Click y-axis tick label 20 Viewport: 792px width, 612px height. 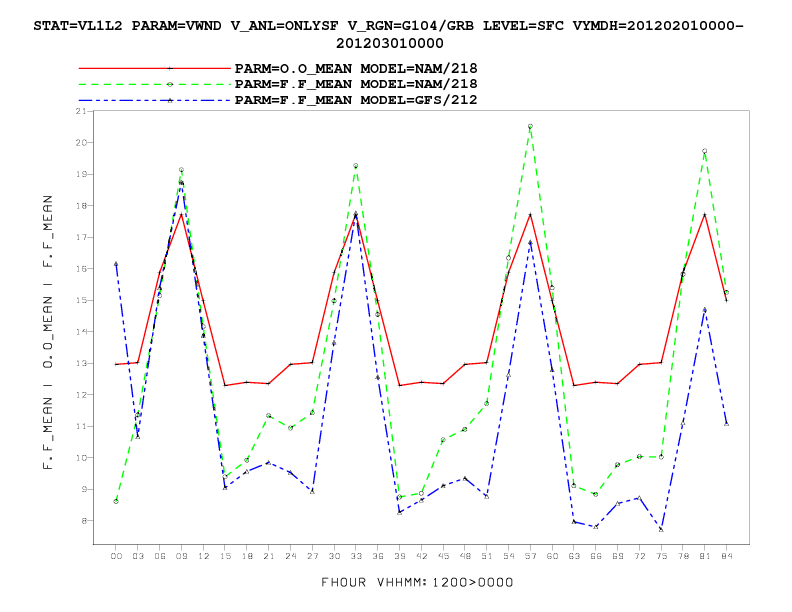tap(81, 142)
